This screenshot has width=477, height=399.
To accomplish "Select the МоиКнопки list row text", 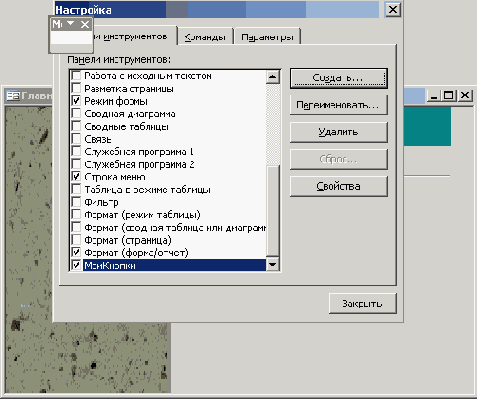I will click(x=110, y=265).
